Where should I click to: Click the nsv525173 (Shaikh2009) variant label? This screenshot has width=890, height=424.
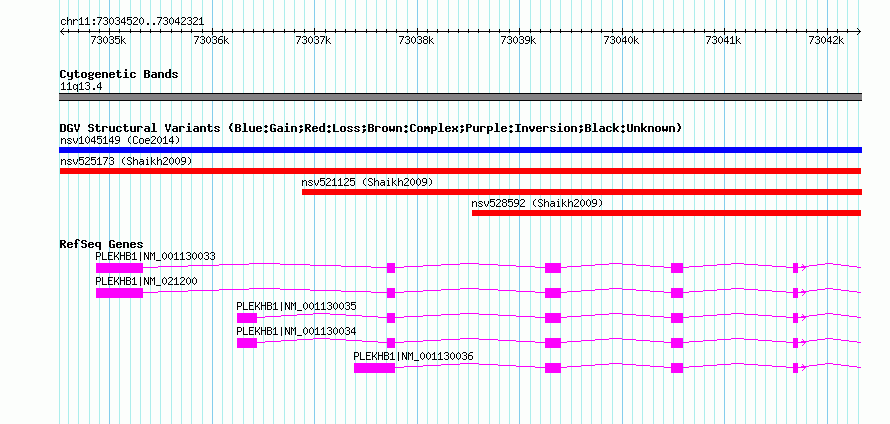pos(126,161)
